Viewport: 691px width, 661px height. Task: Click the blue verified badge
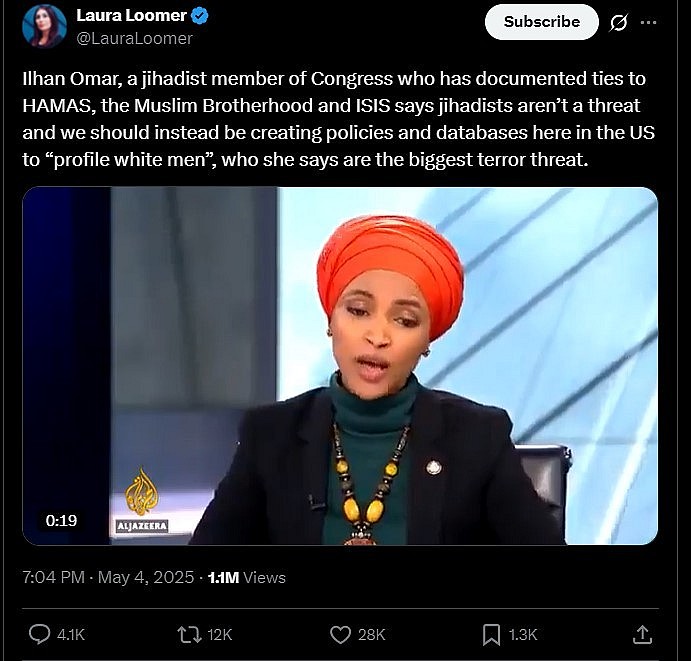(201, 16)
